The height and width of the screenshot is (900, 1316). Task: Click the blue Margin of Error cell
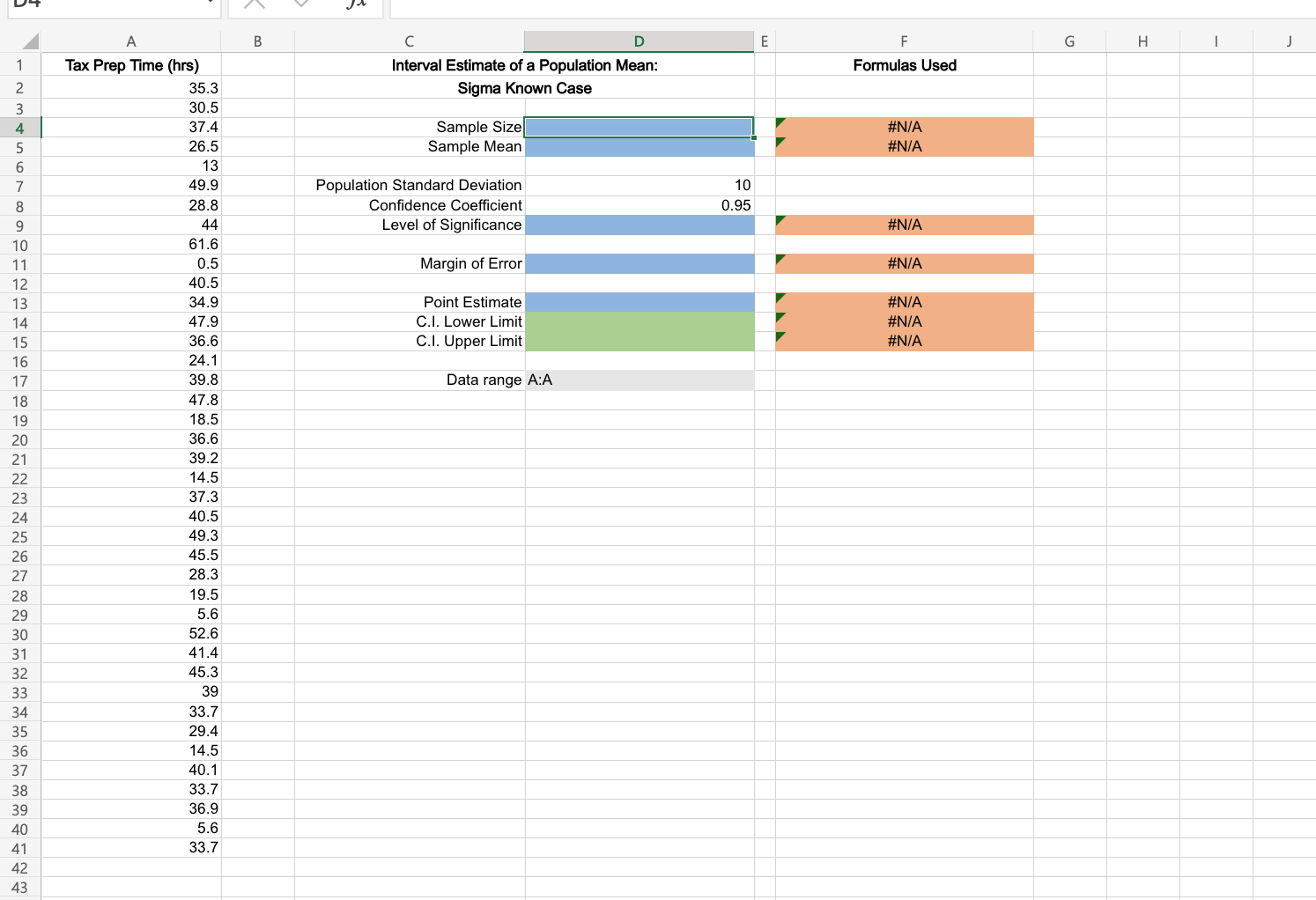point(640,263)
